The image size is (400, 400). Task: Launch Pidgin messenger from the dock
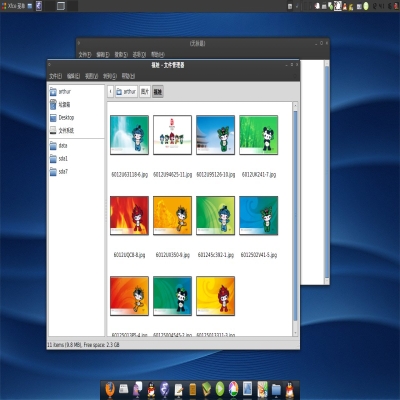coord(137,389)
